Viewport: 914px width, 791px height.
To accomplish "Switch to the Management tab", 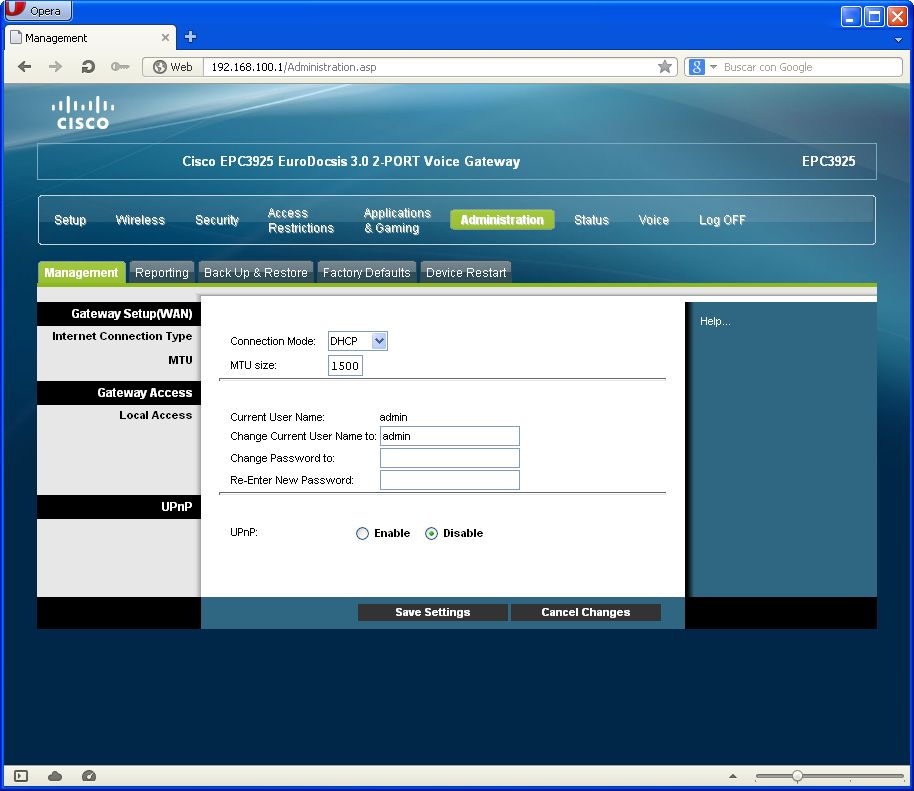I will pos(81,272).
